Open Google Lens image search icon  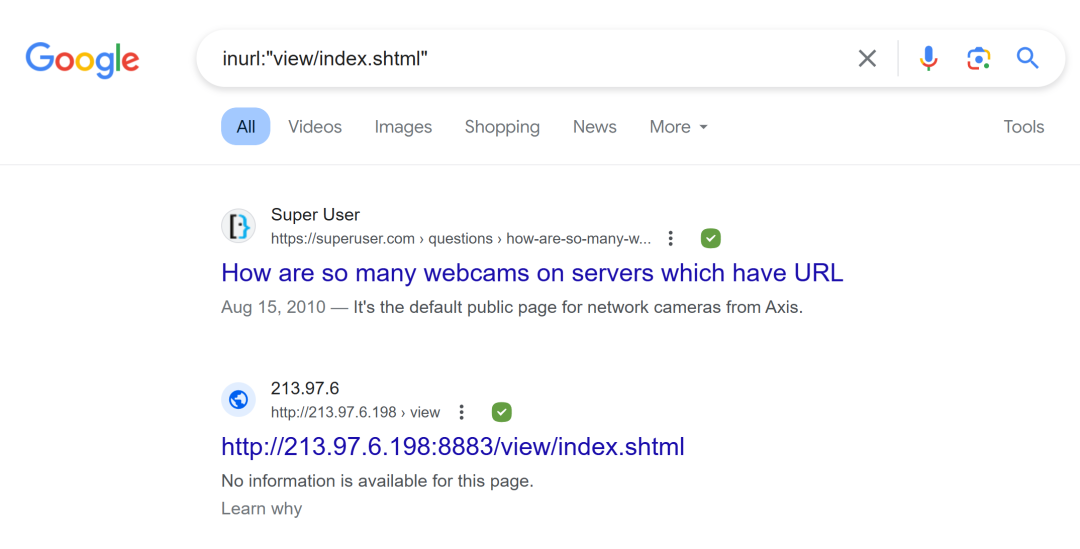(x=978, y=59)
